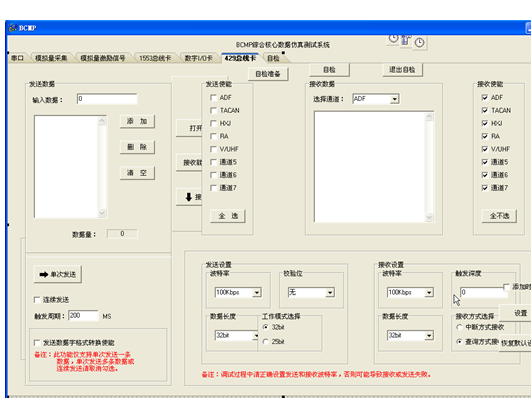Switch to the 1553总线卡 tab

coord(155,58)
